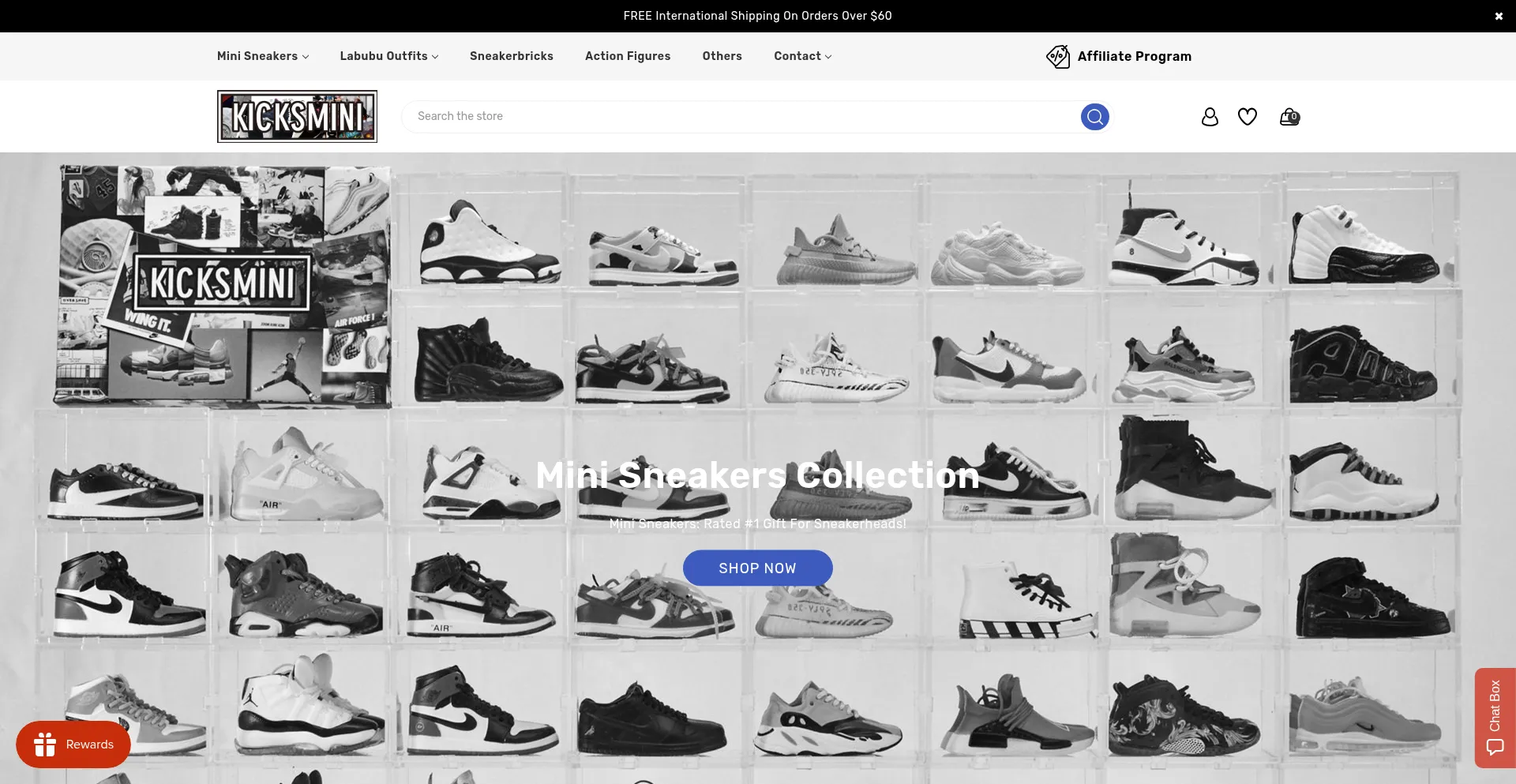Open the Affiliate Program link
The width and height of the screenshot is (1516, 784).
tap(1134, 56)
